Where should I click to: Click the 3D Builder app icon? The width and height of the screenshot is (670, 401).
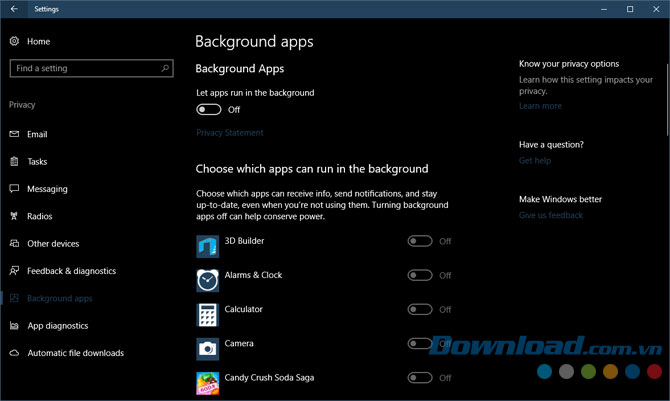(208, 247)
